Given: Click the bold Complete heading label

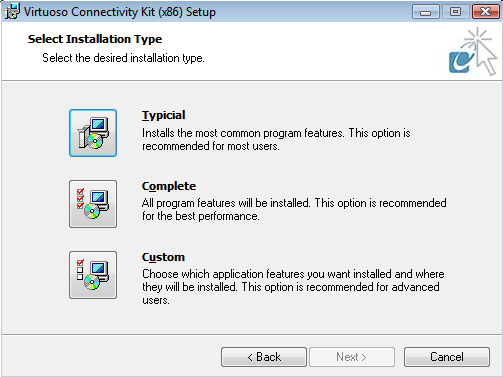Looking at the screenshot, I should tap(169, 186).
